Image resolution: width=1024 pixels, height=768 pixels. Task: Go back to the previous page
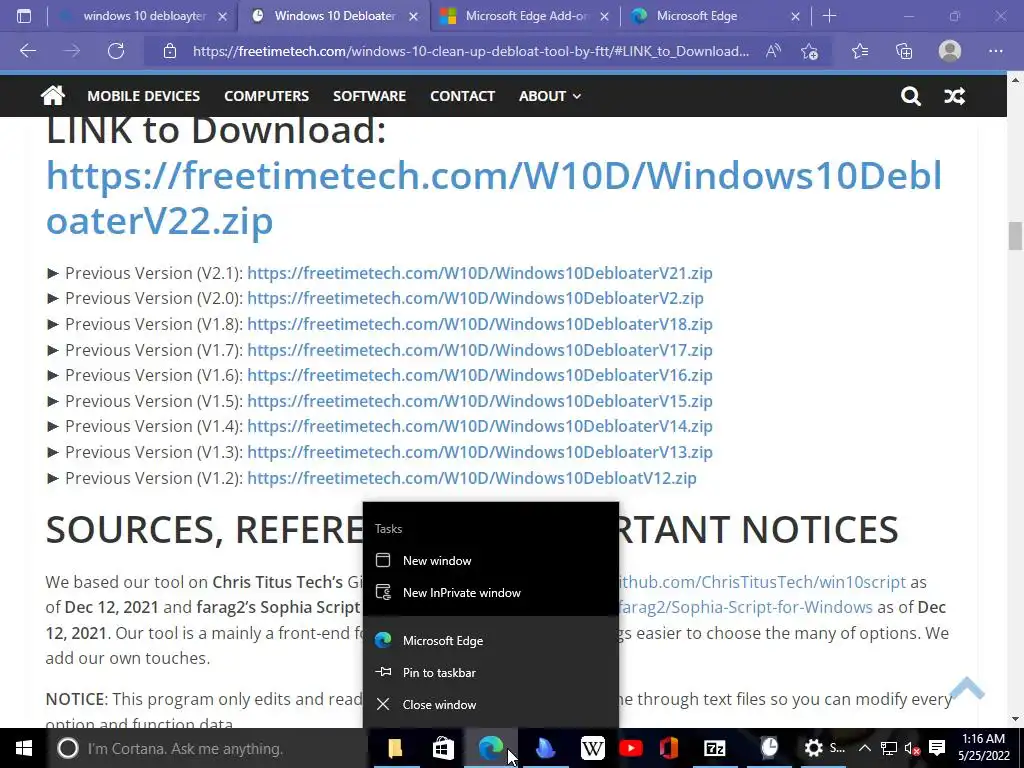point(28,51)
